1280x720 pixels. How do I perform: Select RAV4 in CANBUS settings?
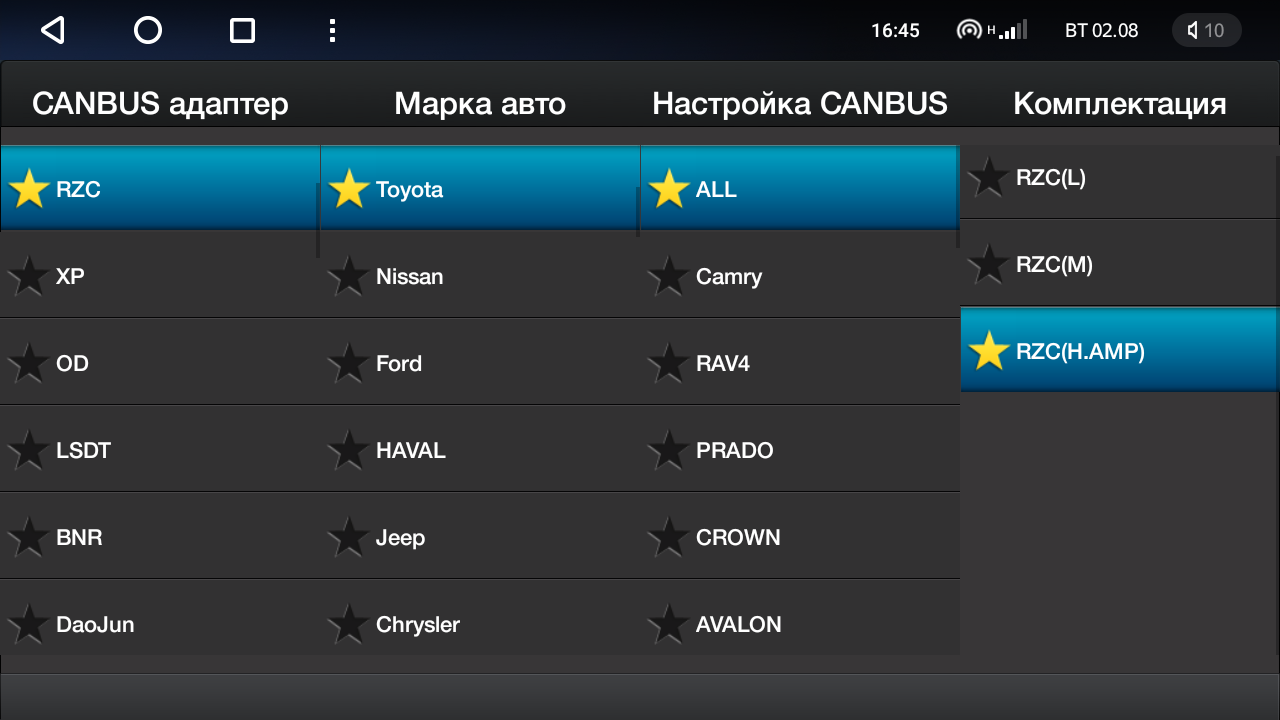pos(800,364)
